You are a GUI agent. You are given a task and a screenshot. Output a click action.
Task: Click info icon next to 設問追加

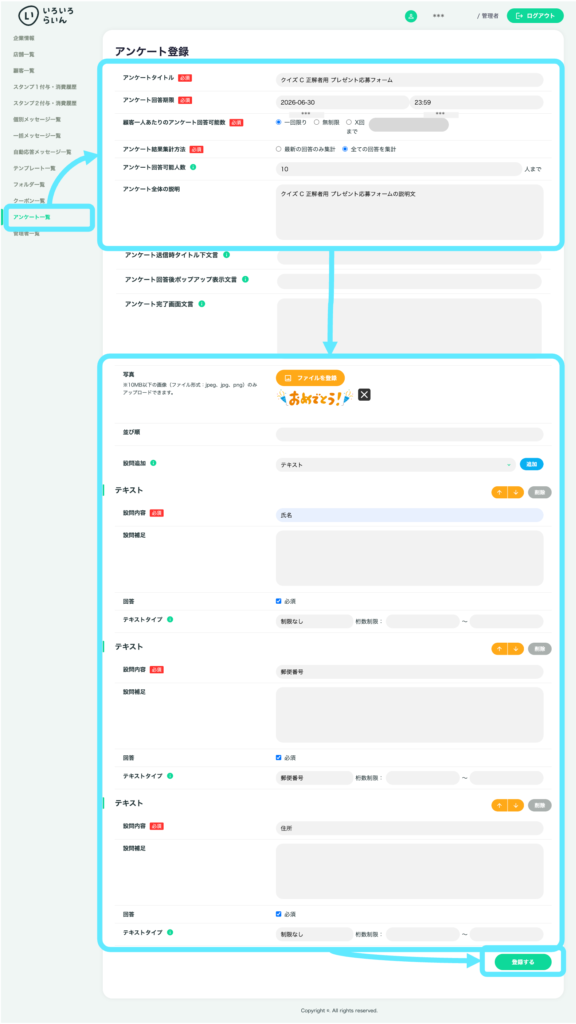click(x=153, y=463)
